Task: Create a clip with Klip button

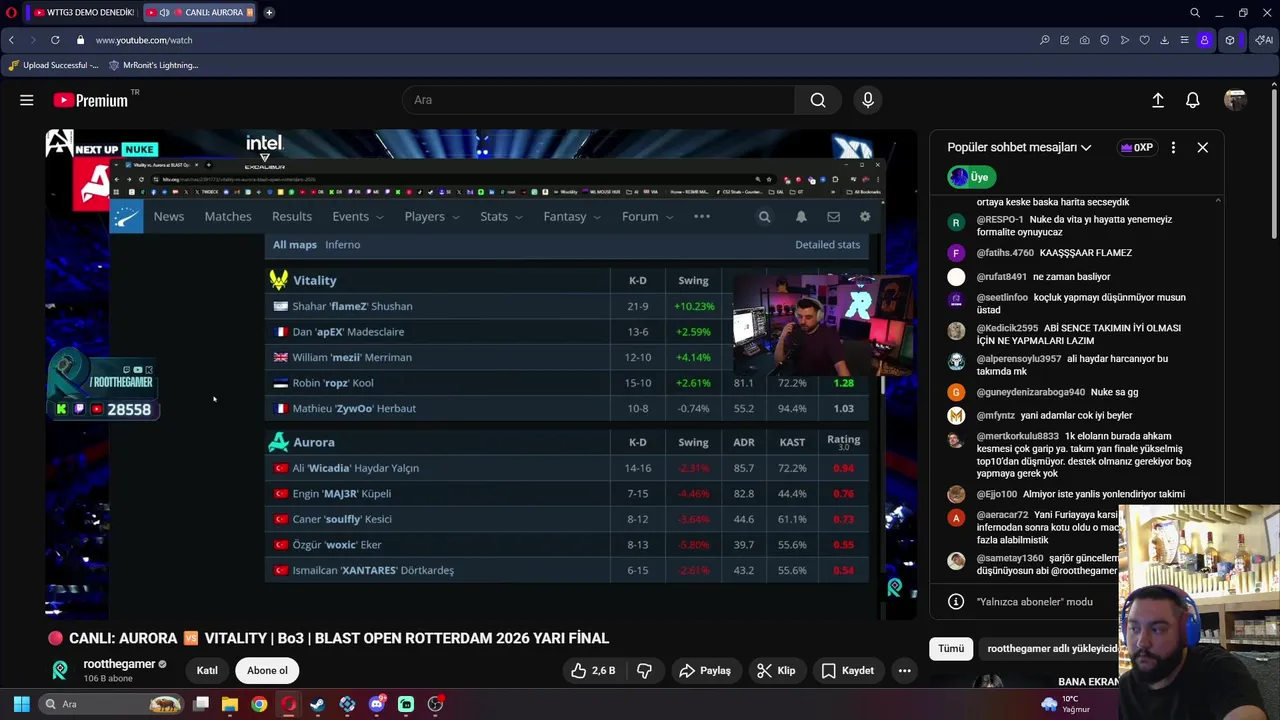Action: click(x=776, y=671)
